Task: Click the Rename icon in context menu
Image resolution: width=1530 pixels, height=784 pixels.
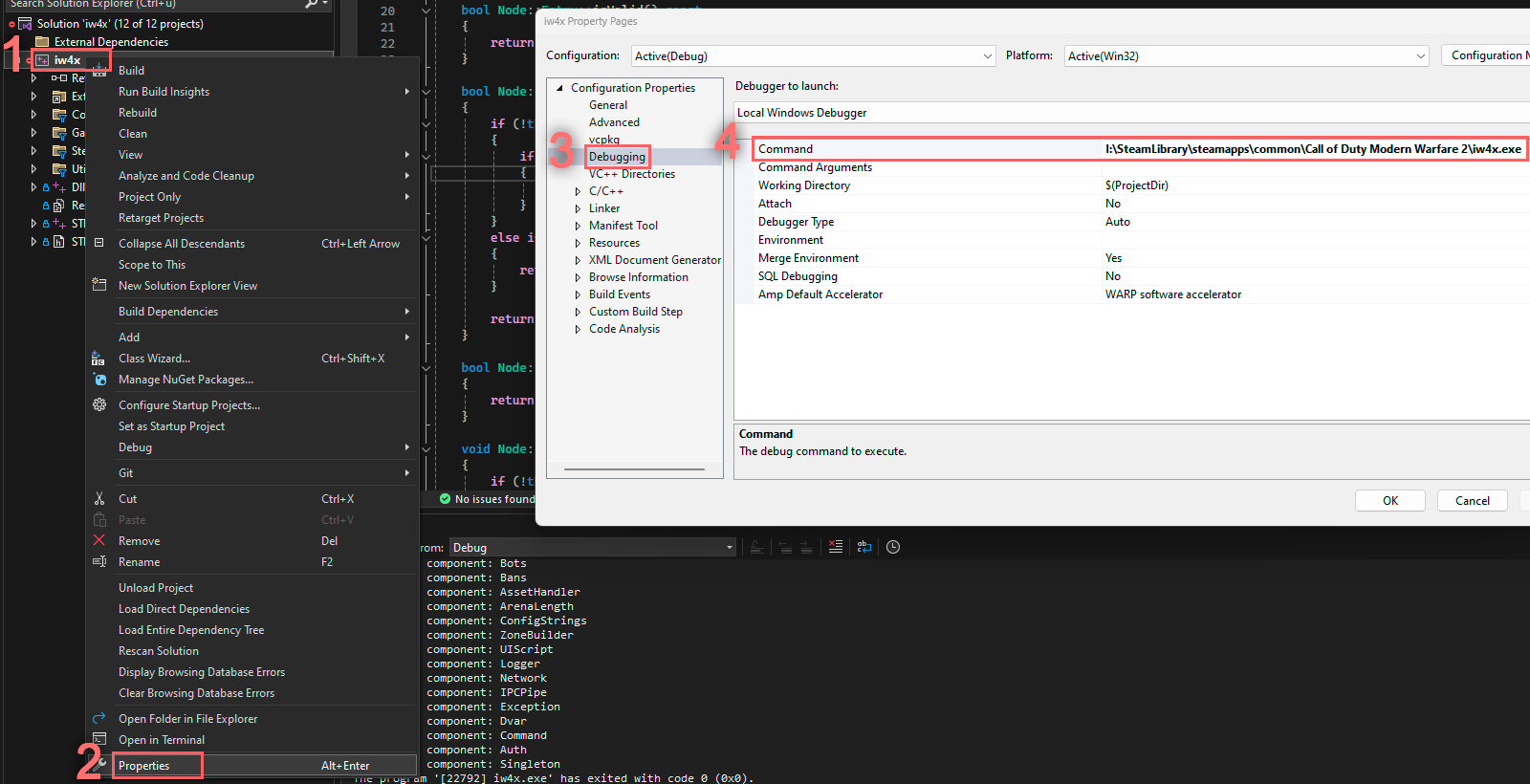Action: click(99, 561)
